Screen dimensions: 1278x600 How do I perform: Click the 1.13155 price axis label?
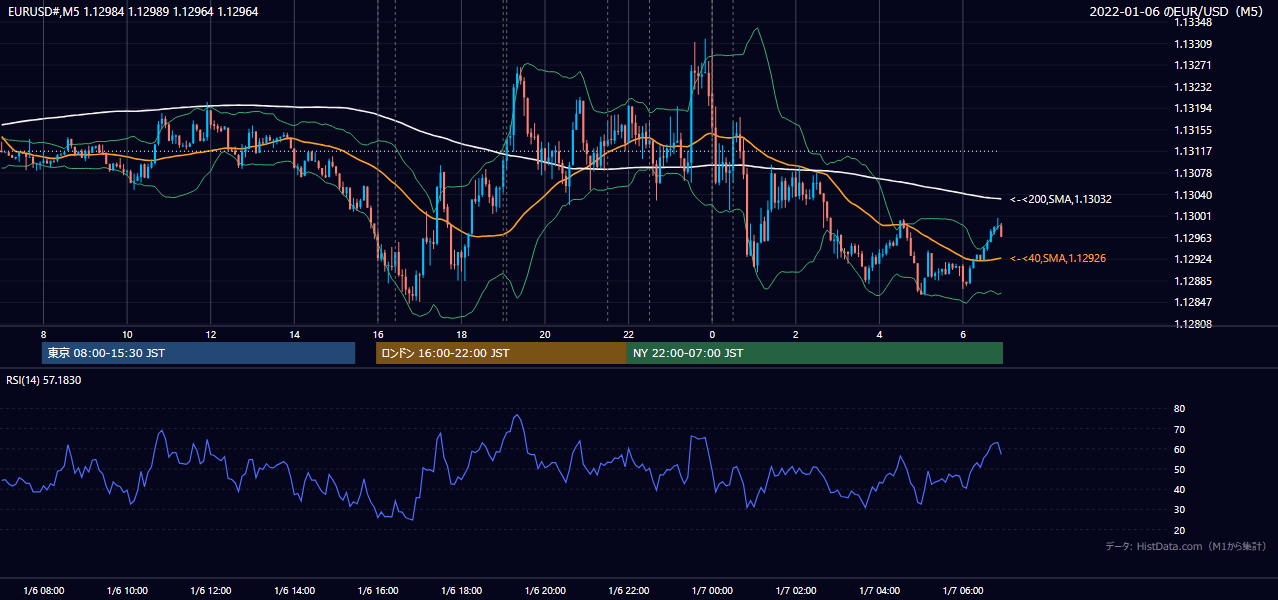coord(1193,130)
